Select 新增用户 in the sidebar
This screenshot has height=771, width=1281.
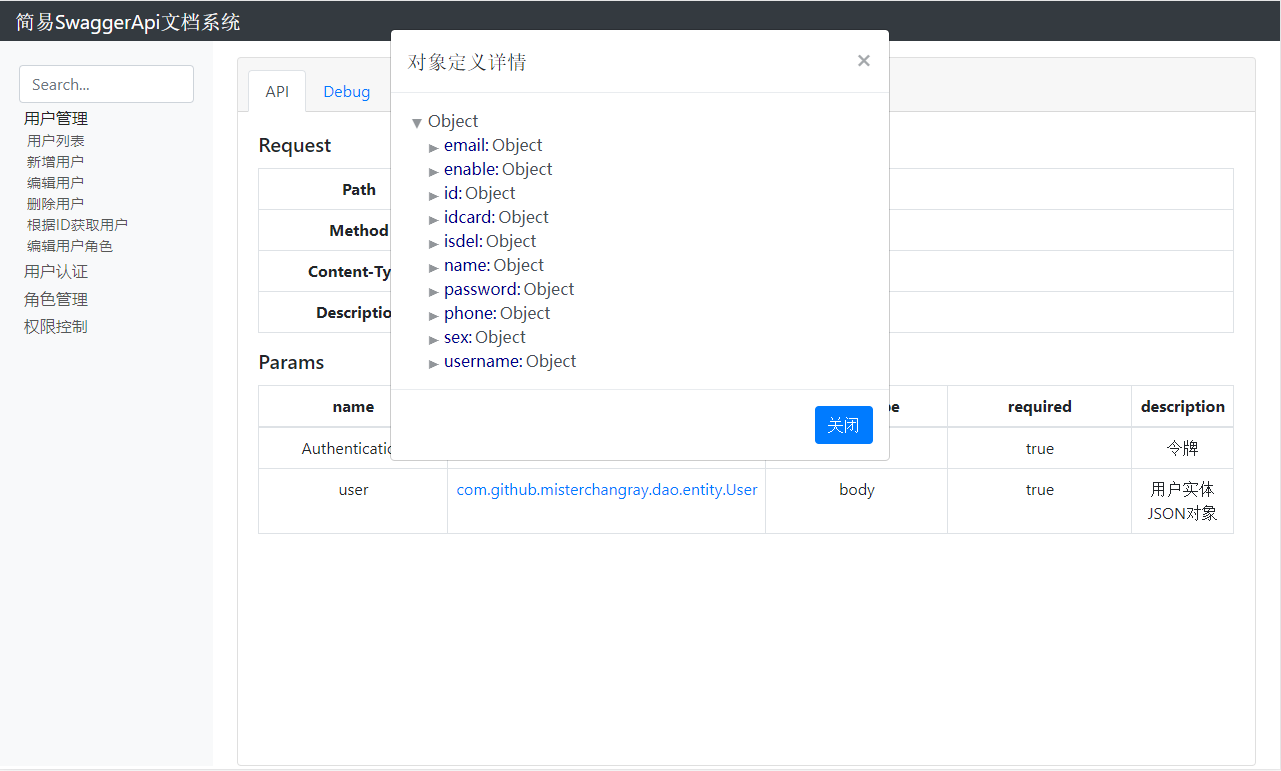click(x=56, y=162)
